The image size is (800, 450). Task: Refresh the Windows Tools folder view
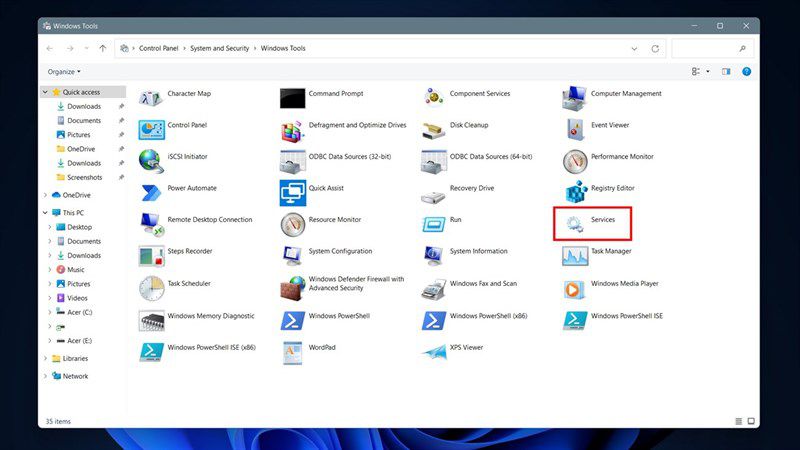click(x=655, y=48)
